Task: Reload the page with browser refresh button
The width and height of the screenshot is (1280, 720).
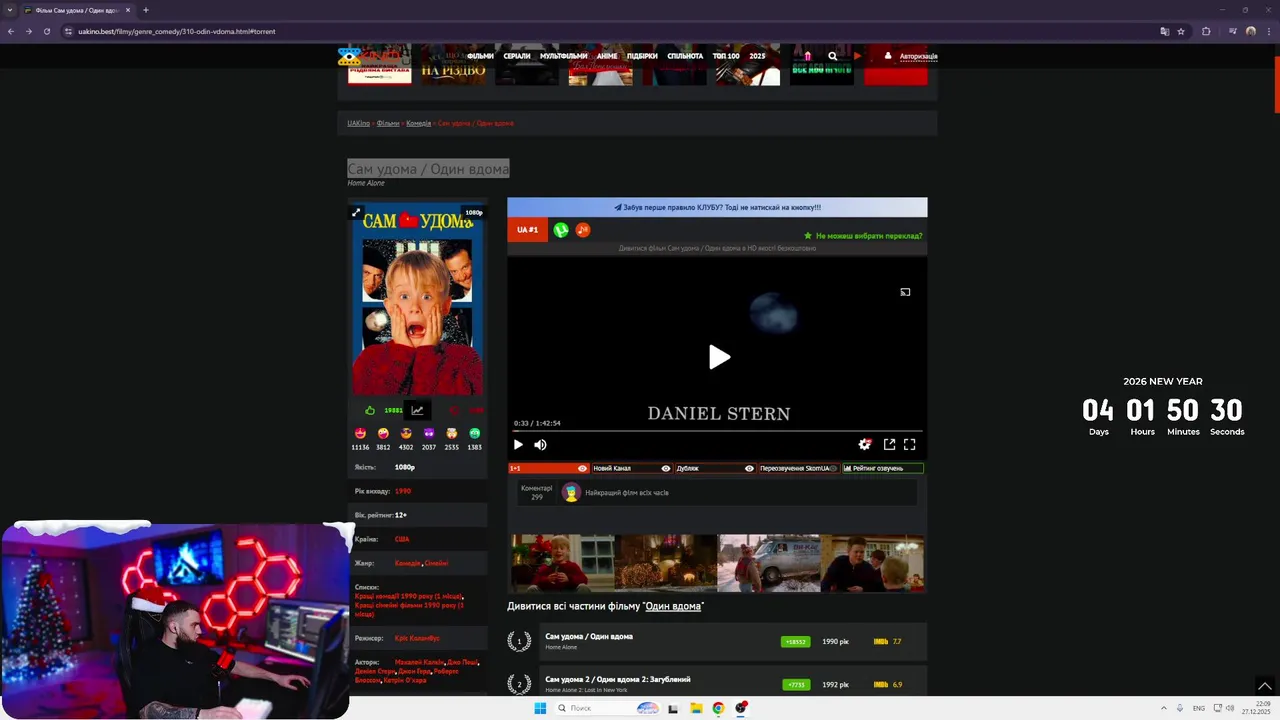Action: 46,31
